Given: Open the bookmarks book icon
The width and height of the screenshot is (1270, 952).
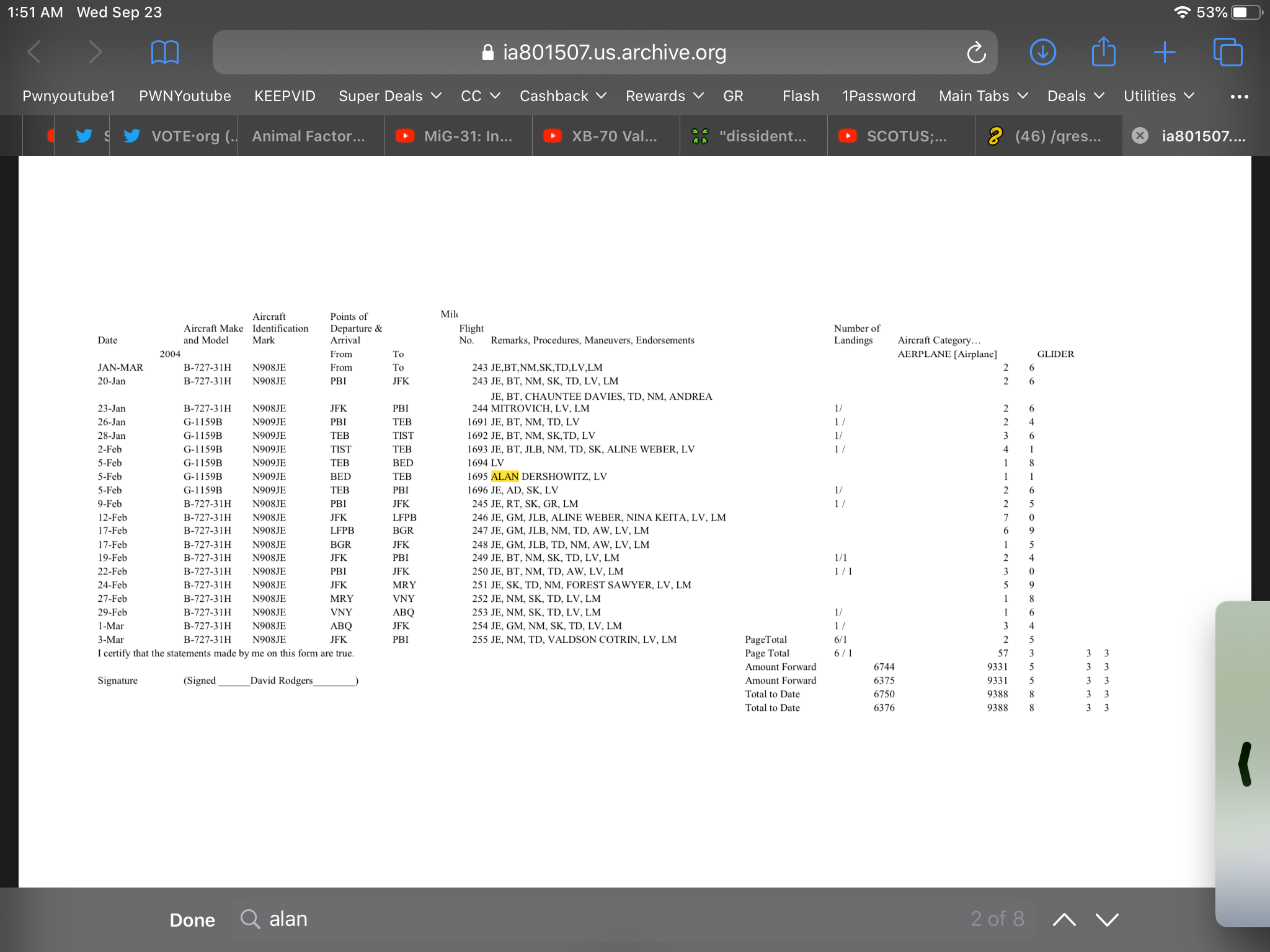Looking at the screenshot, I should (165, 52).
